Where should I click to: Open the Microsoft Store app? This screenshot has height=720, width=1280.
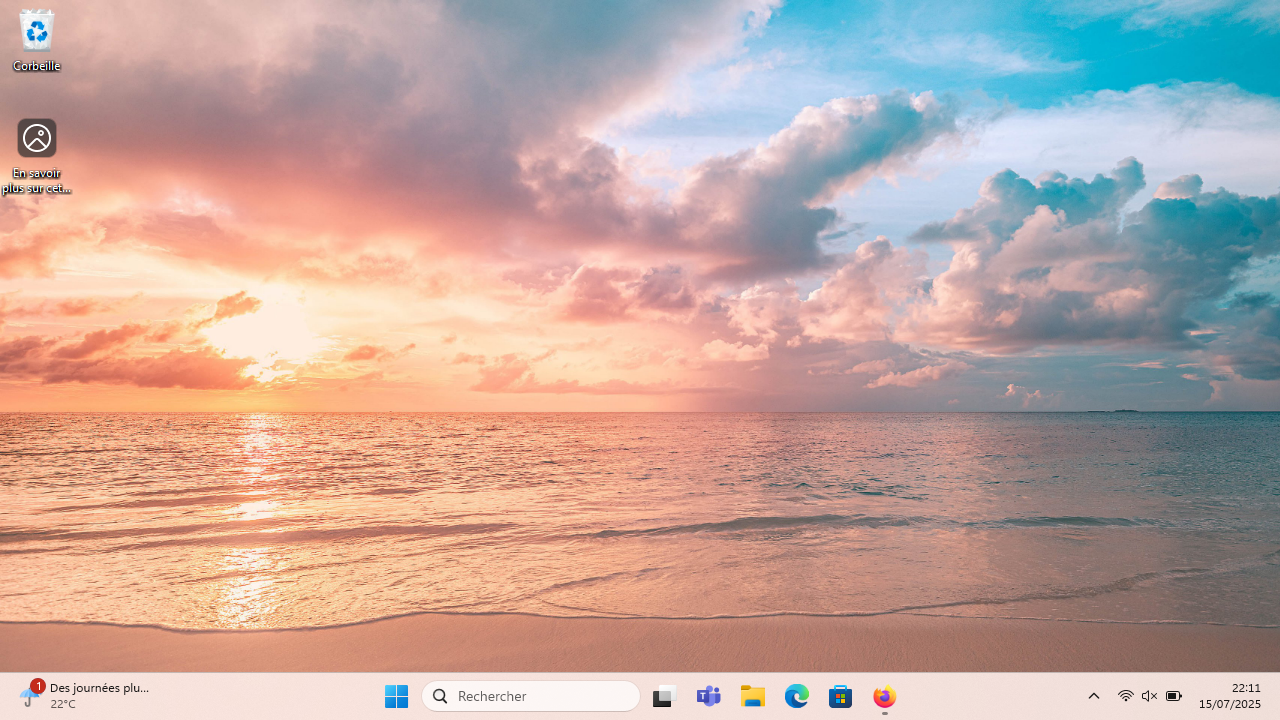[841, 697]
